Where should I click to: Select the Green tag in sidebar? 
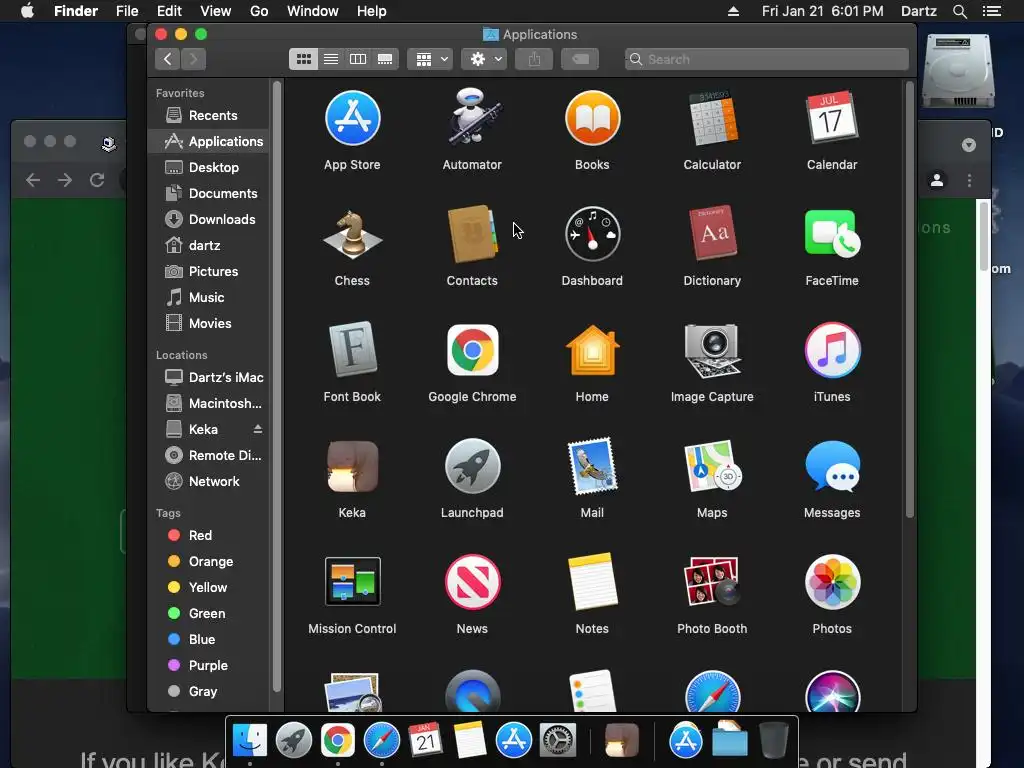pos(209,613)
